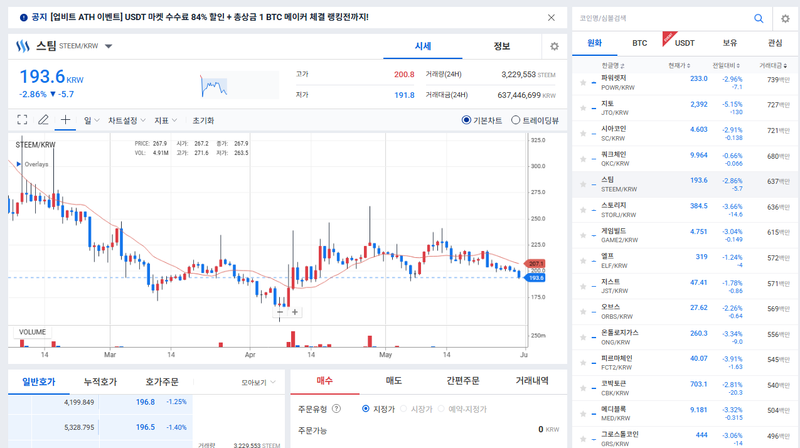Star 저스트 as favorite
Viewport: 800px width, 448px height.
click(x=583, y=286)
